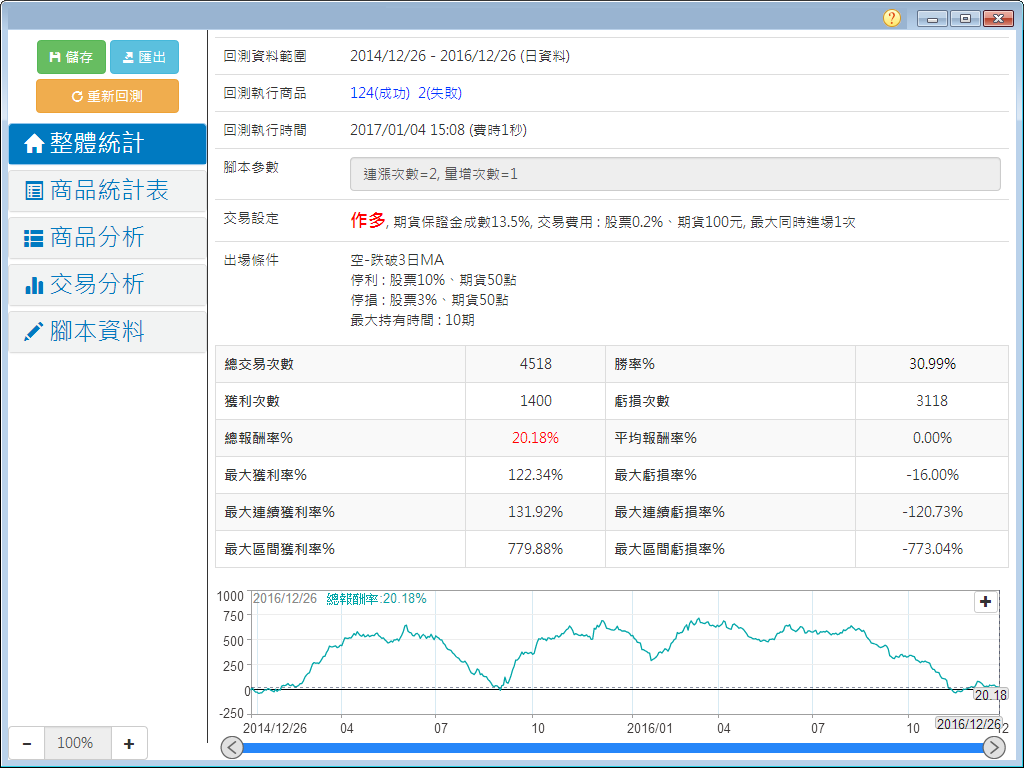Click the 停損 stop-loss line
1024x768 pixels.
tap(429, 300)
